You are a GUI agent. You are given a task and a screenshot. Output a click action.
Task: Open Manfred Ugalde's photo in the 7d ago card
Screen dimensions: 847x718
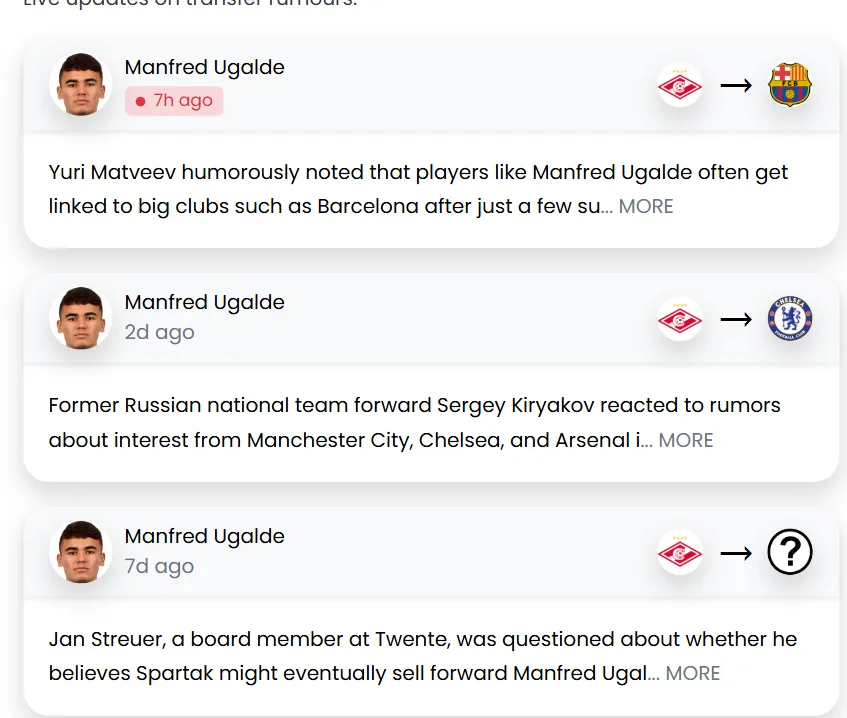81,551
